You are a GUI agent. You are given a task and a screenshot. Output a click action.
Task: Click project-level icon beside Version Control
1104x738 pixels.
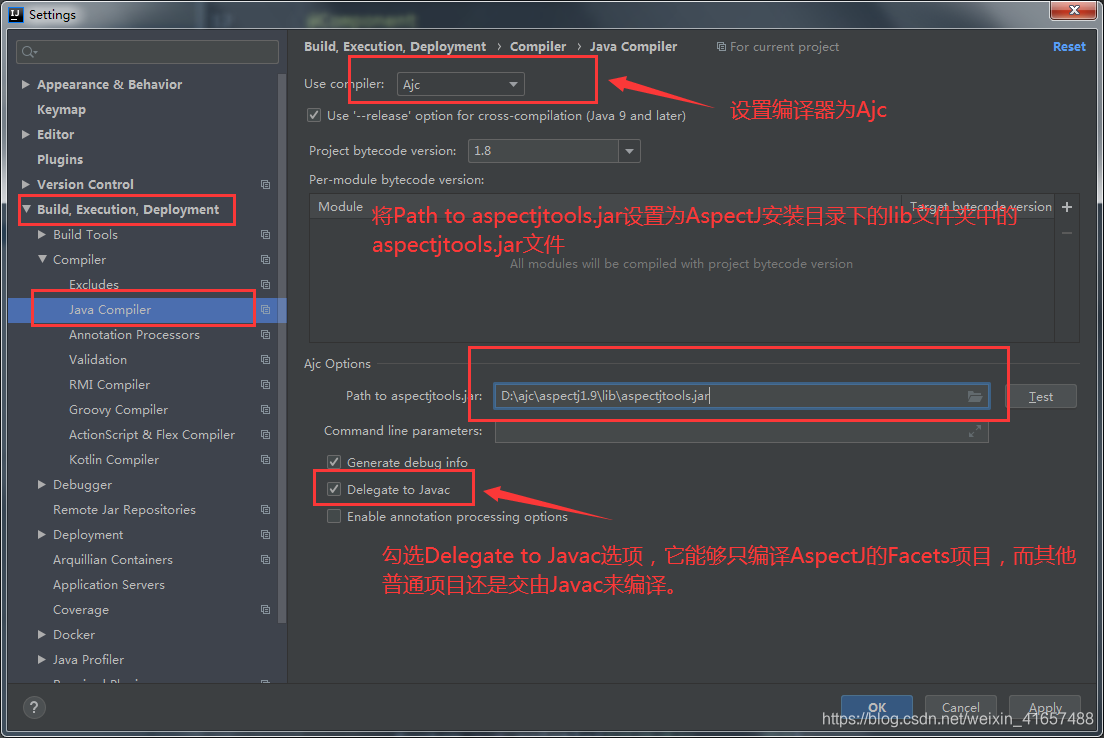265,184
